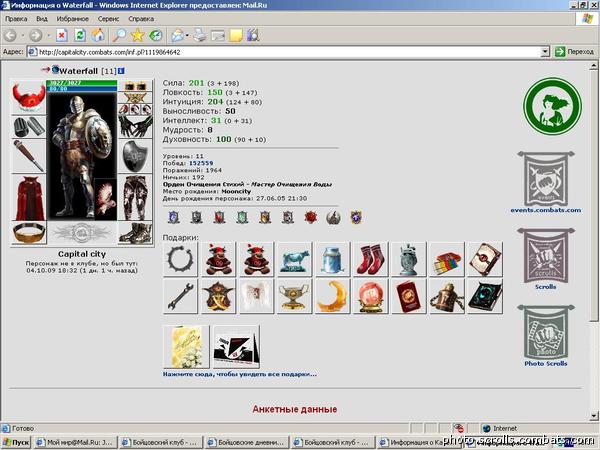Switch to Бойцовские дневники taskbar window
Viewport: 600px width, 450px height.
pos(246,443)
